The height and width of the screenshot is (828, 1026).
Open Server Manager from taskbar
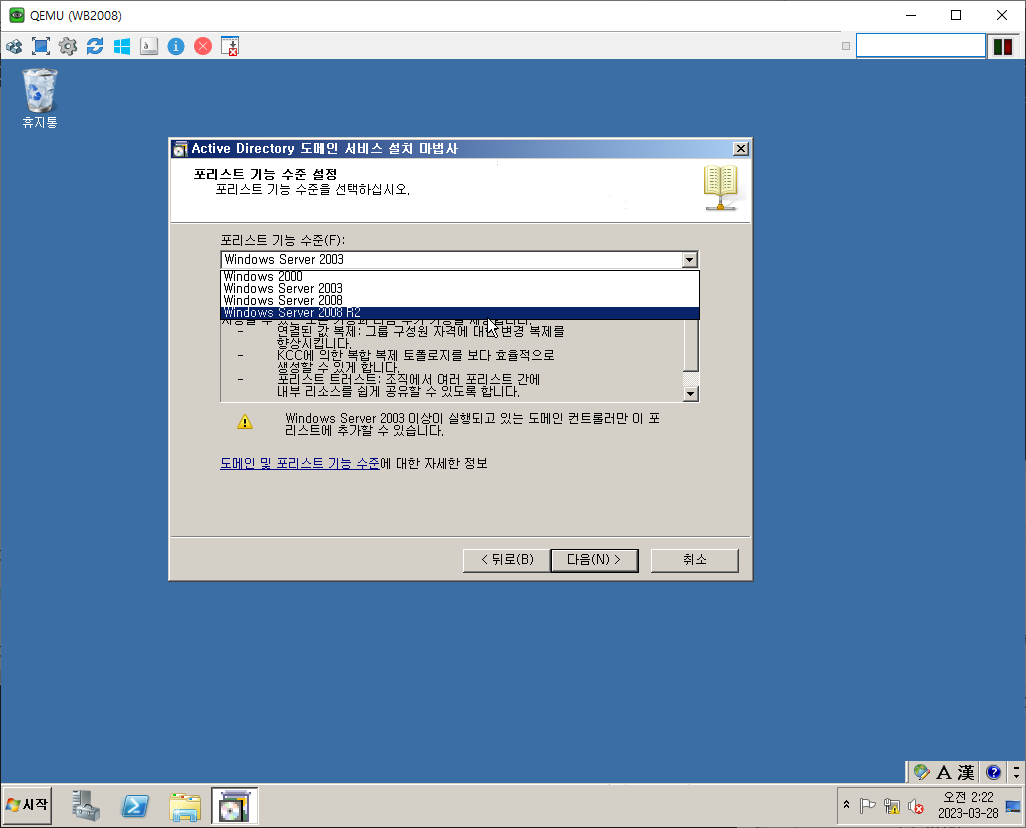coord(86,805)
